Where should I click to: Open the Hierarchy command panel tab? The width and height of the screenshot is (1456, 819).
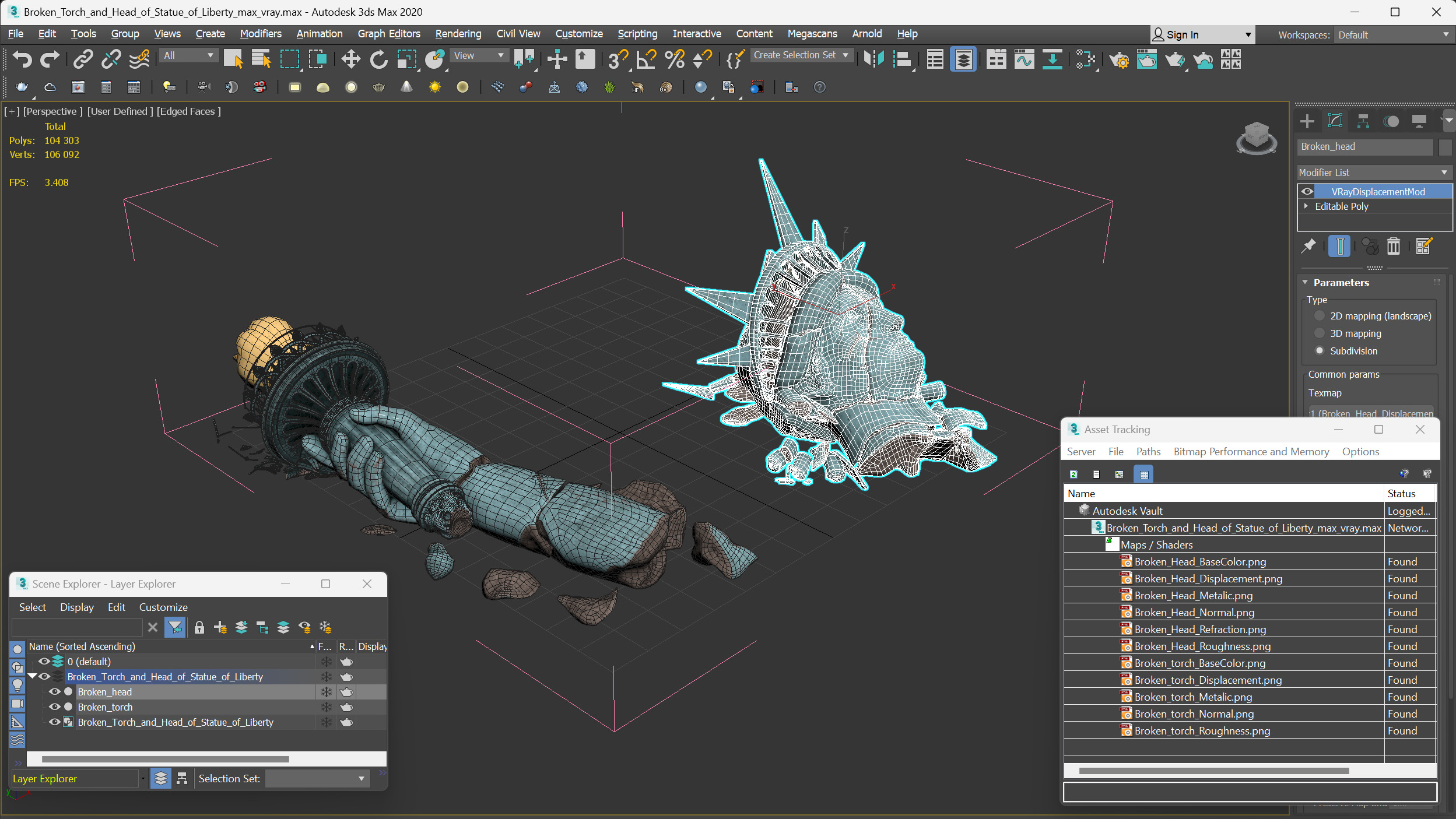click(1363, 121)
